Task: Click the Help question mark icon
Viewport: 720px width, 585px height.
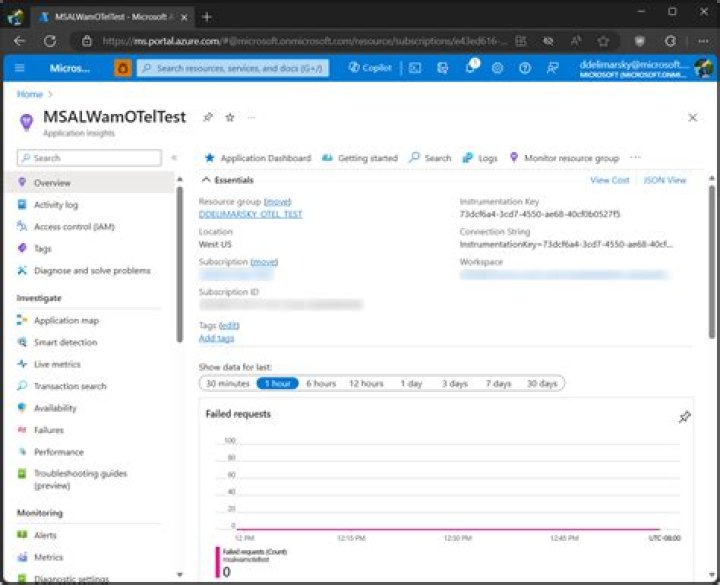Action: 525,68
